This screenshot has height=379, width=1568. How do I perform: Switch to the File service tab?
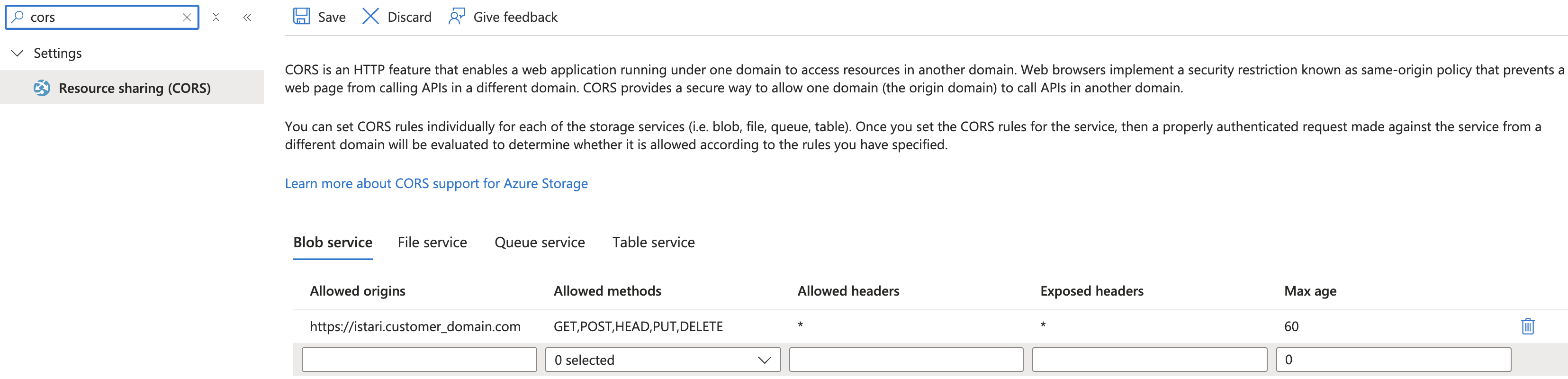[x=432, y=243]
